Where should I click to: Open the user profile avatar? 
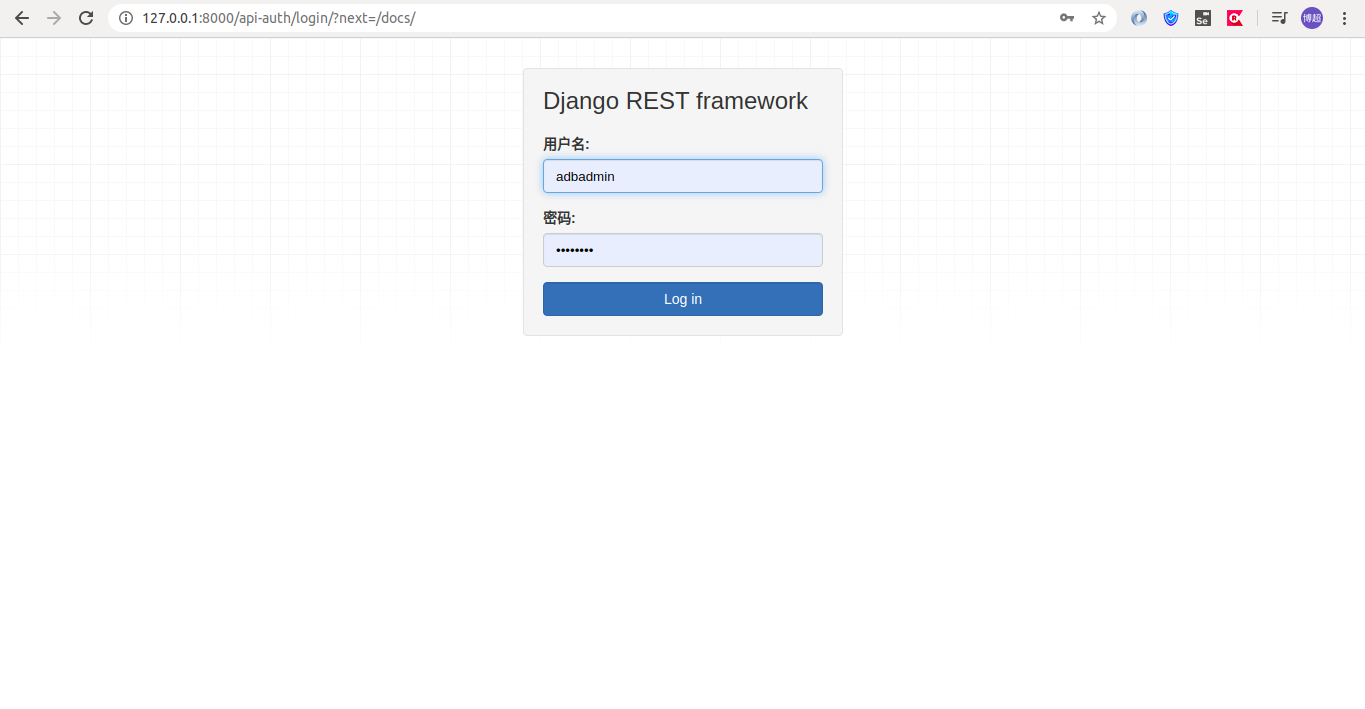1312,18
